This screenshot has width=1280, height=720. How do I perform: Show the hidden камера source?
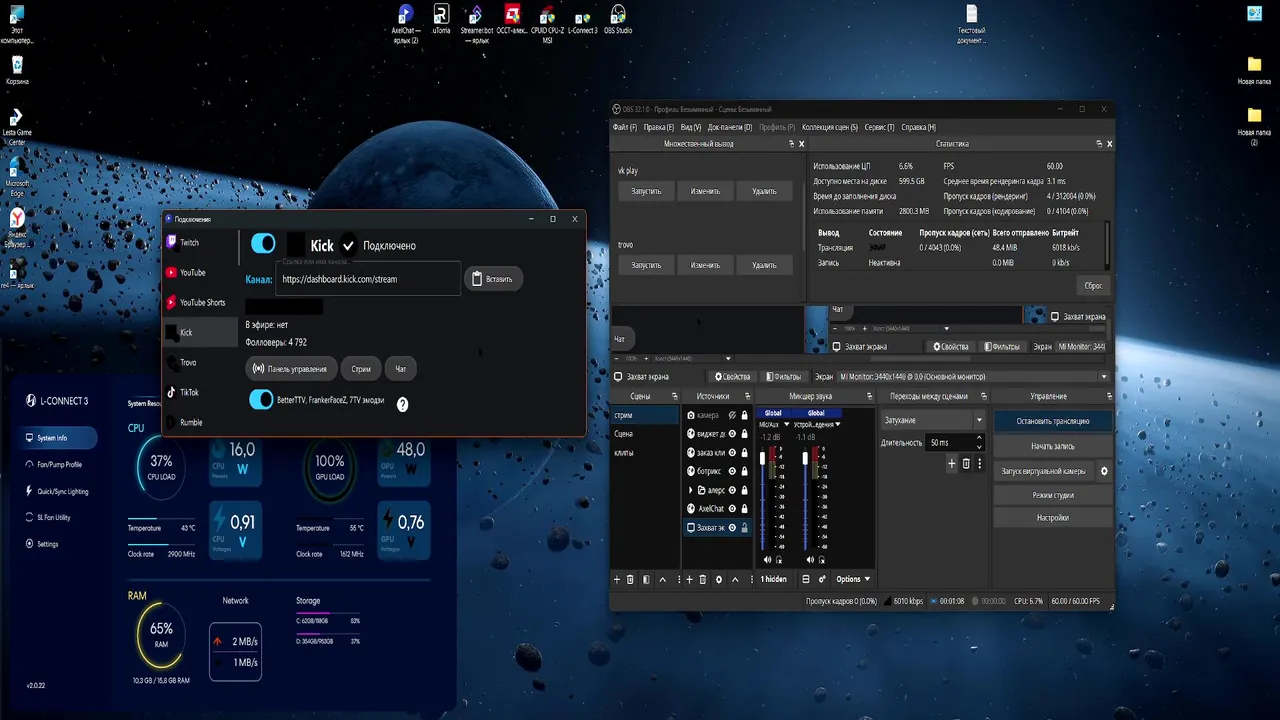point(732,415)
